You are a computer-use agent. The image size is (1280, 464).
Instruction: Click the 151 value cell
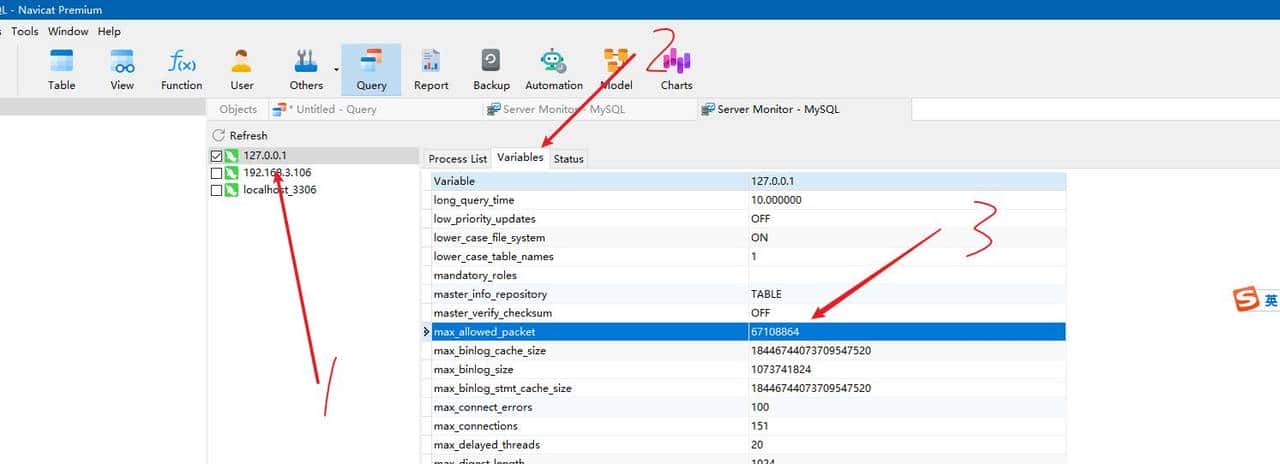pos(907,426)
